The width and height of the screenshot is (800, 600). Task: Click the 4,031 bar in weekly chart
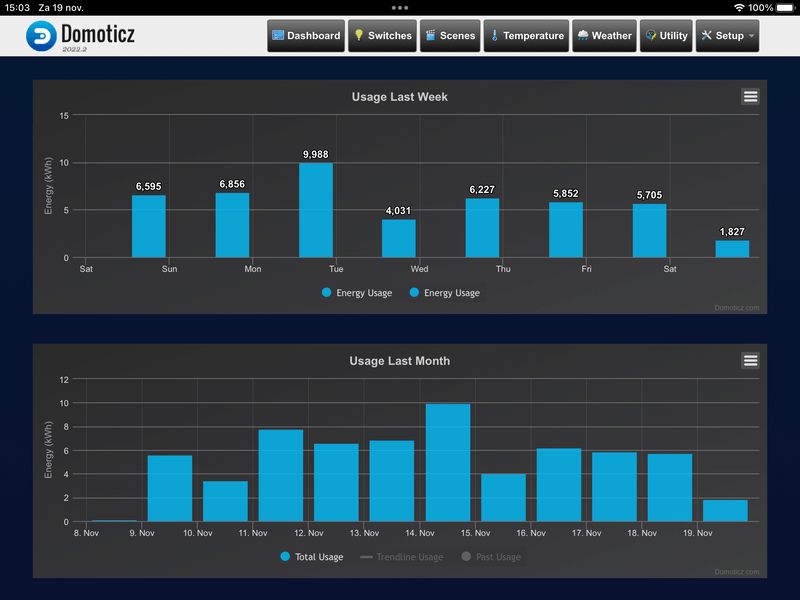point(399,238)
